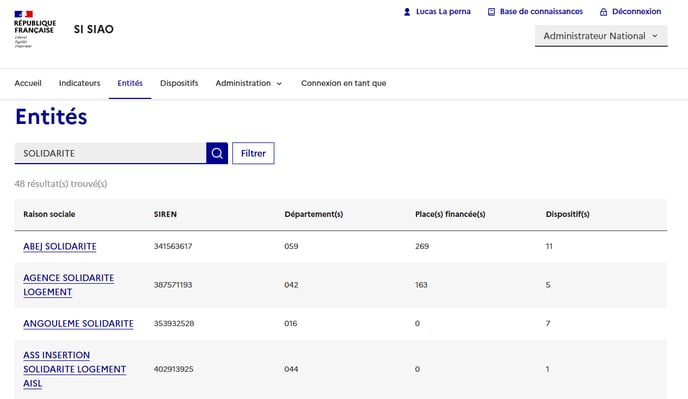Image resolution: width=688 pixels, height=399 pixels.
Task: Open AGENCE SOLIDARITE LOGEMENT entity link
Action: [x=68, y=285]
